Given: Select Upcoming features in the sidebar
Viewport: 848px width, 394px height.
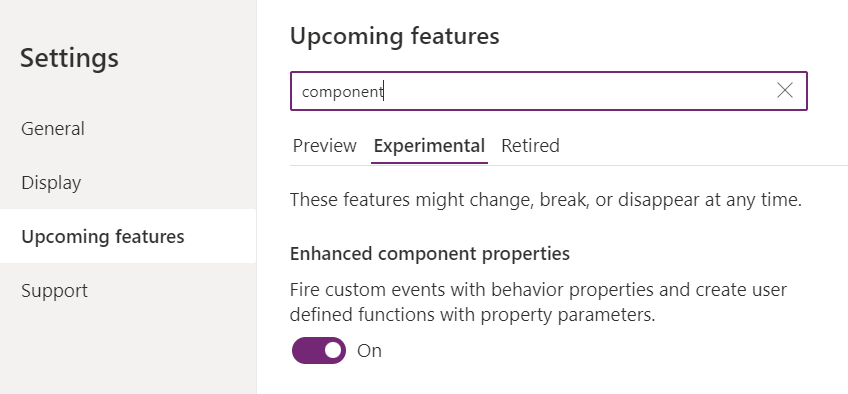Looking at the screenshot, I should click(128, 236).
